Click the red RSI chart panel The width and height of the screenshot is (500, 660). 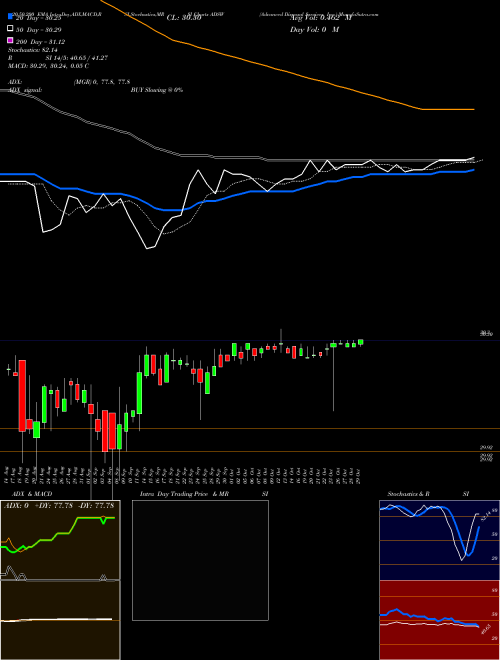coord(439,620)
